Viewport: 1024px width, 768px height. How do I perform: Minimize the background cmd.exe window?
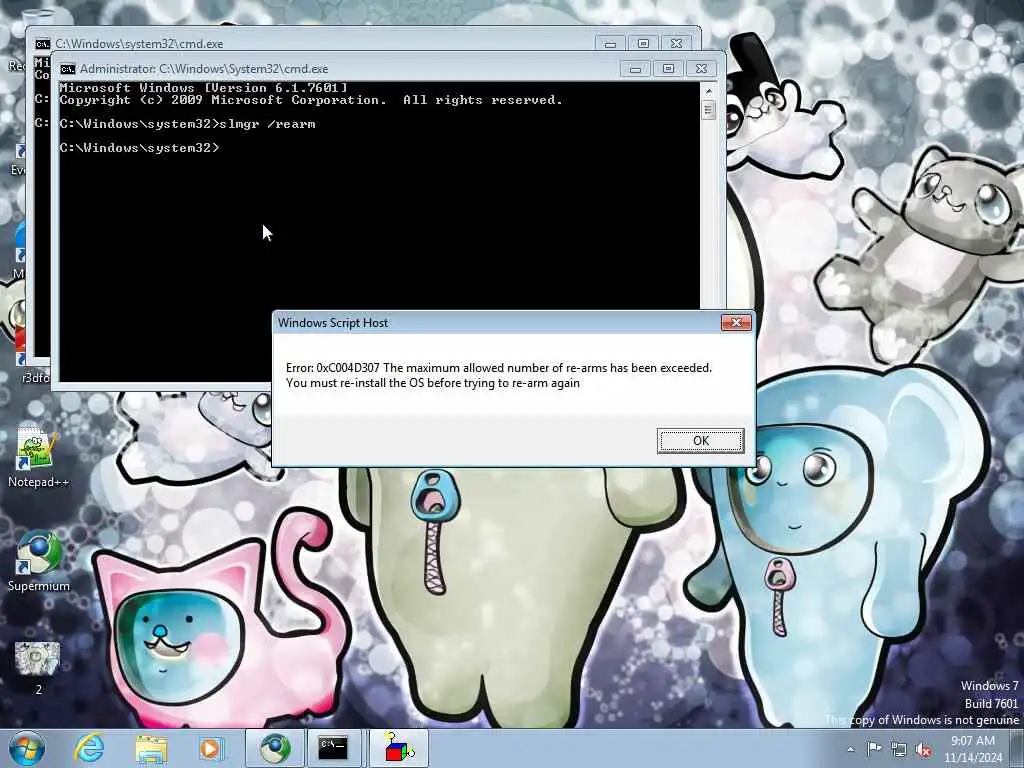(x=610, y=44)
